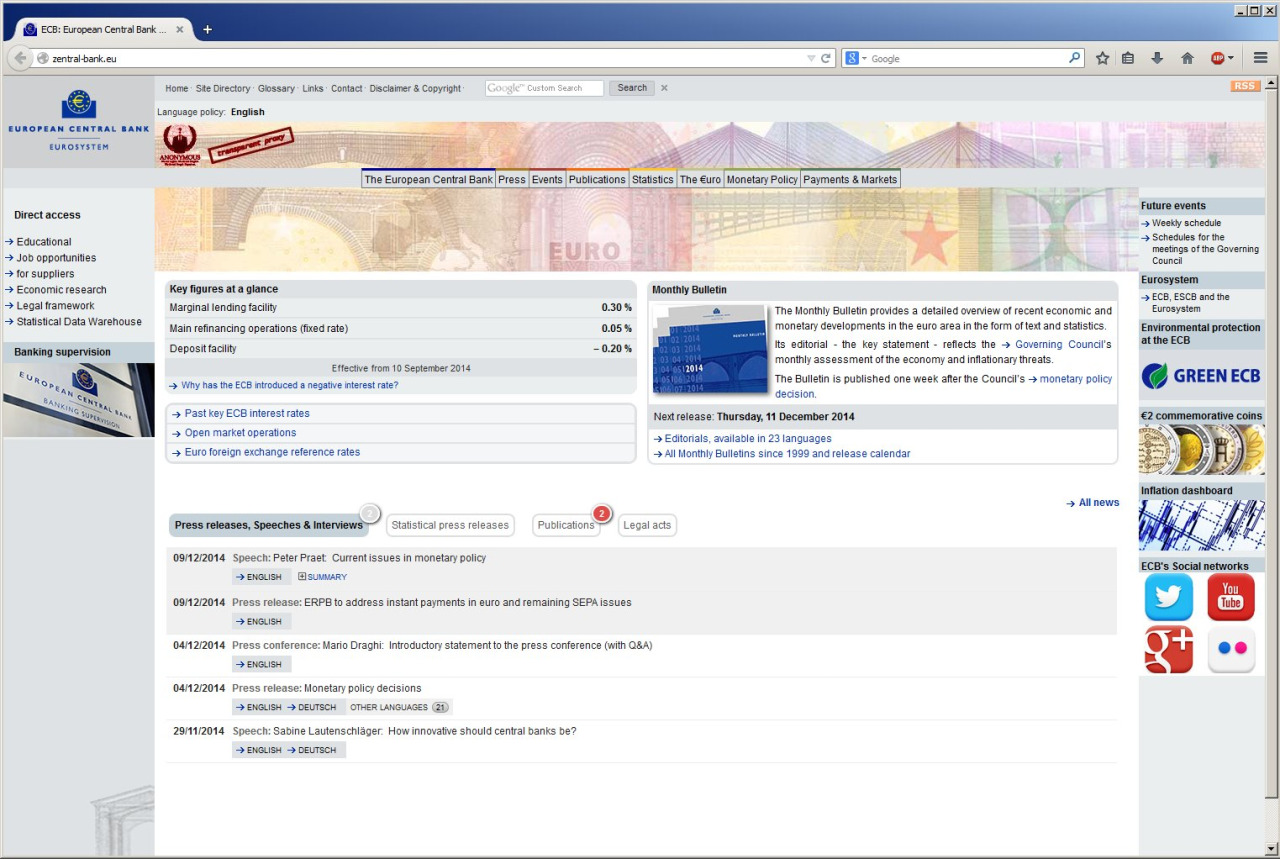Click the orange RSS feed icon
This screenshot has height=859, width=1280.
(1245, 86)
